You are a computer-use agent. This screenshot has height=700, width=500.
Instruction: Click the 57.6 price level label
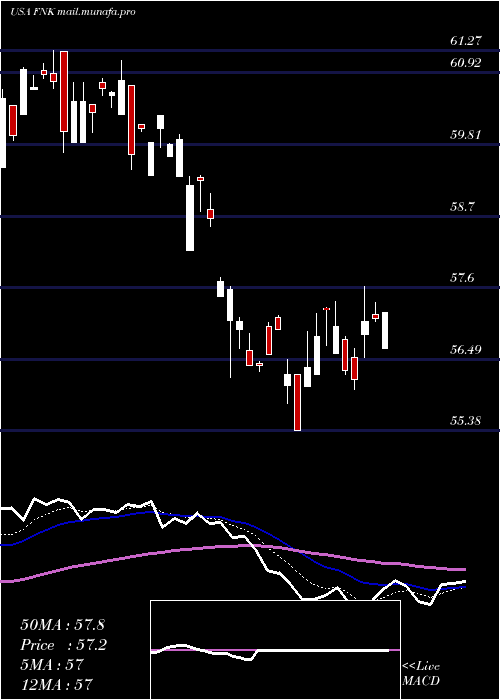point(462,278)
